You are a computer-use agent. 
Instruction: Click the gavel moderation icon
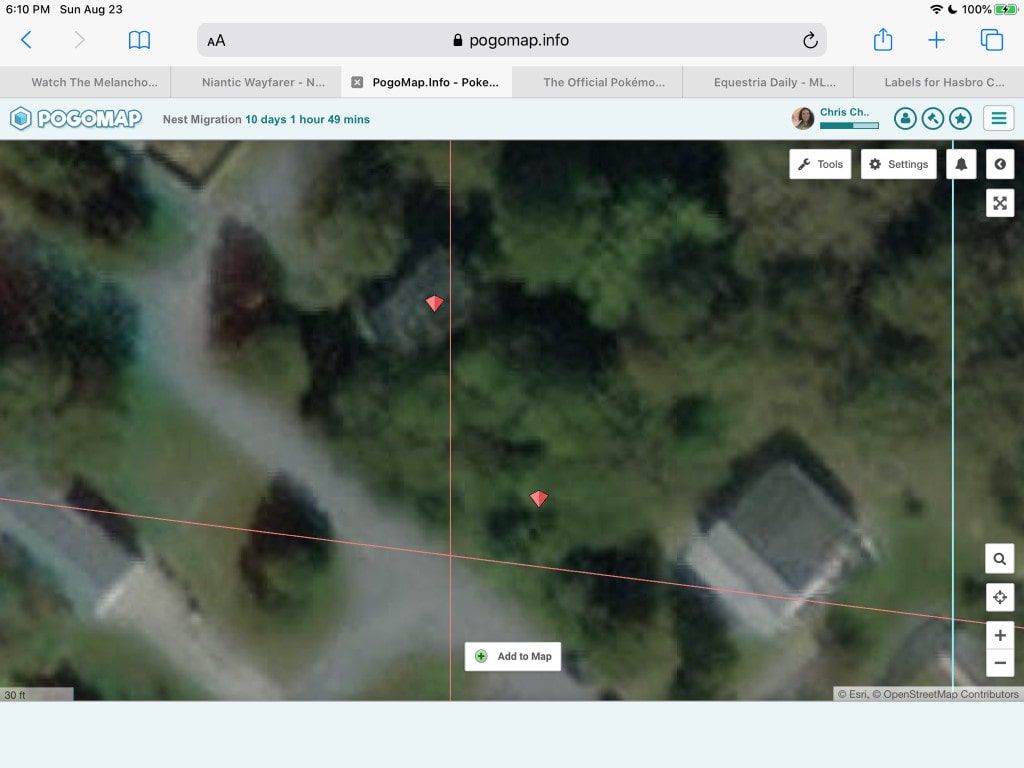pyautogui.click(x=932, y=119)
